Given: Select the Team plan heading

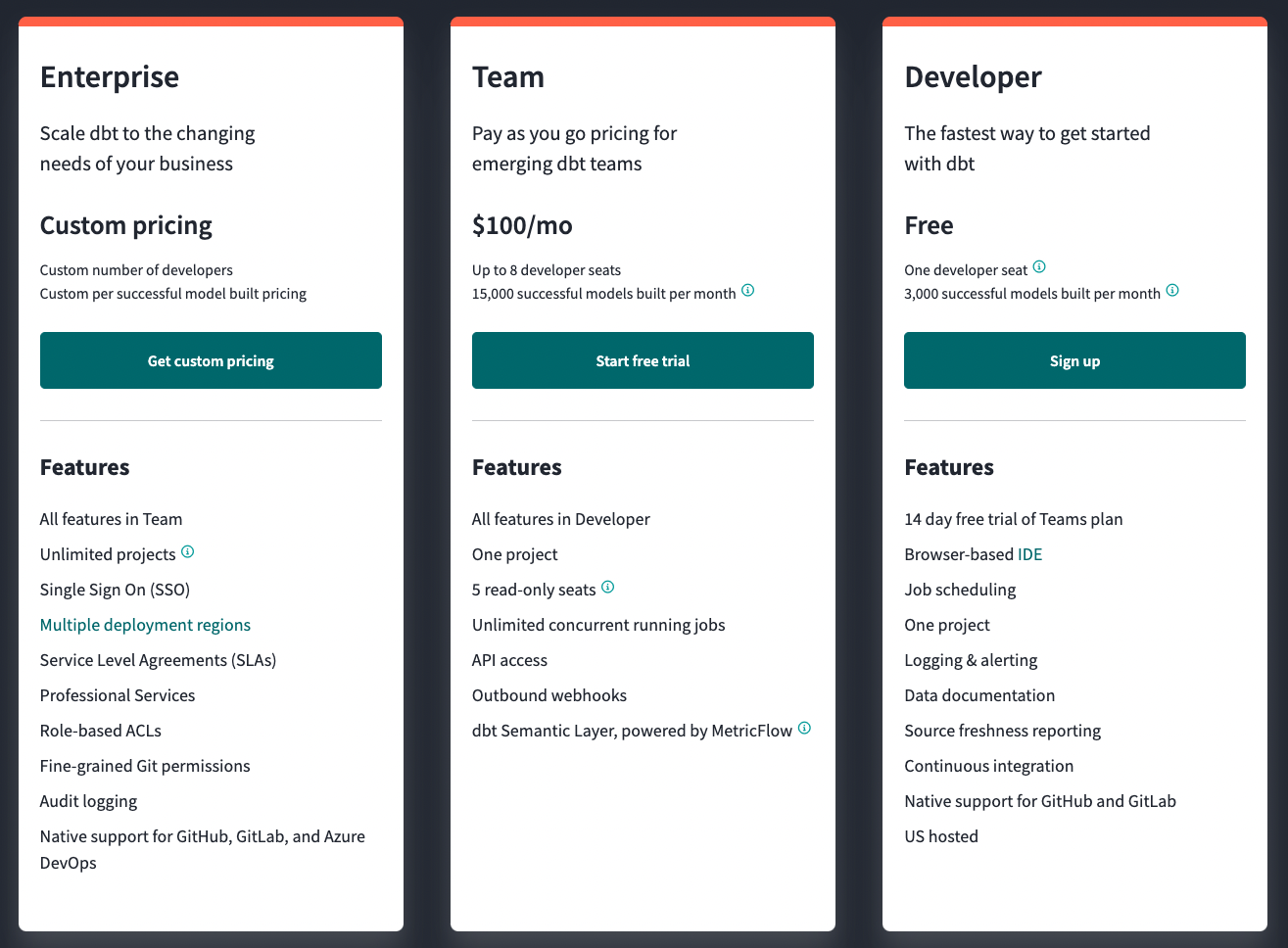Looking at the screenshot, I should click(x=508, y=76).
